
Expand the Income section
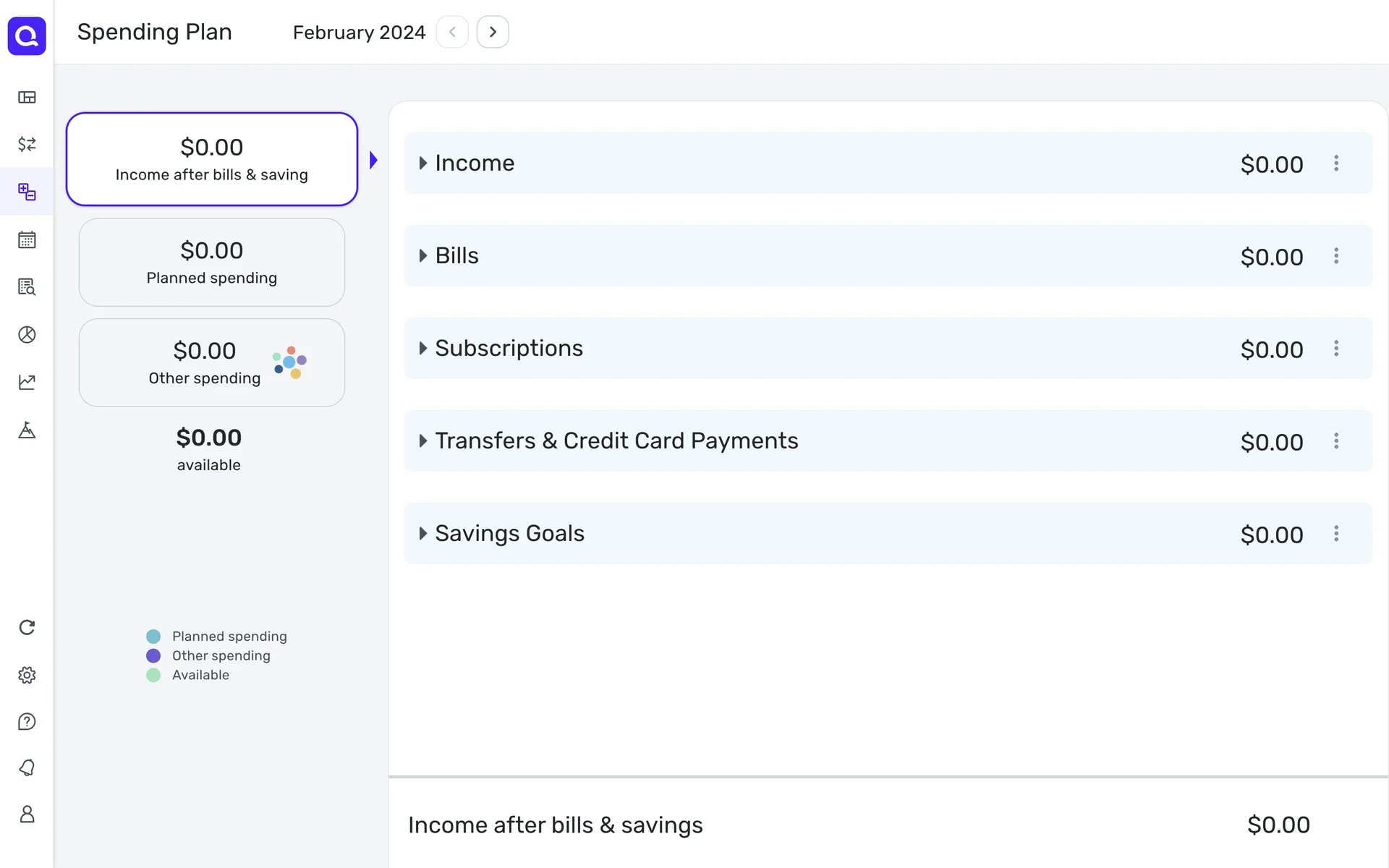click(423, 163)
